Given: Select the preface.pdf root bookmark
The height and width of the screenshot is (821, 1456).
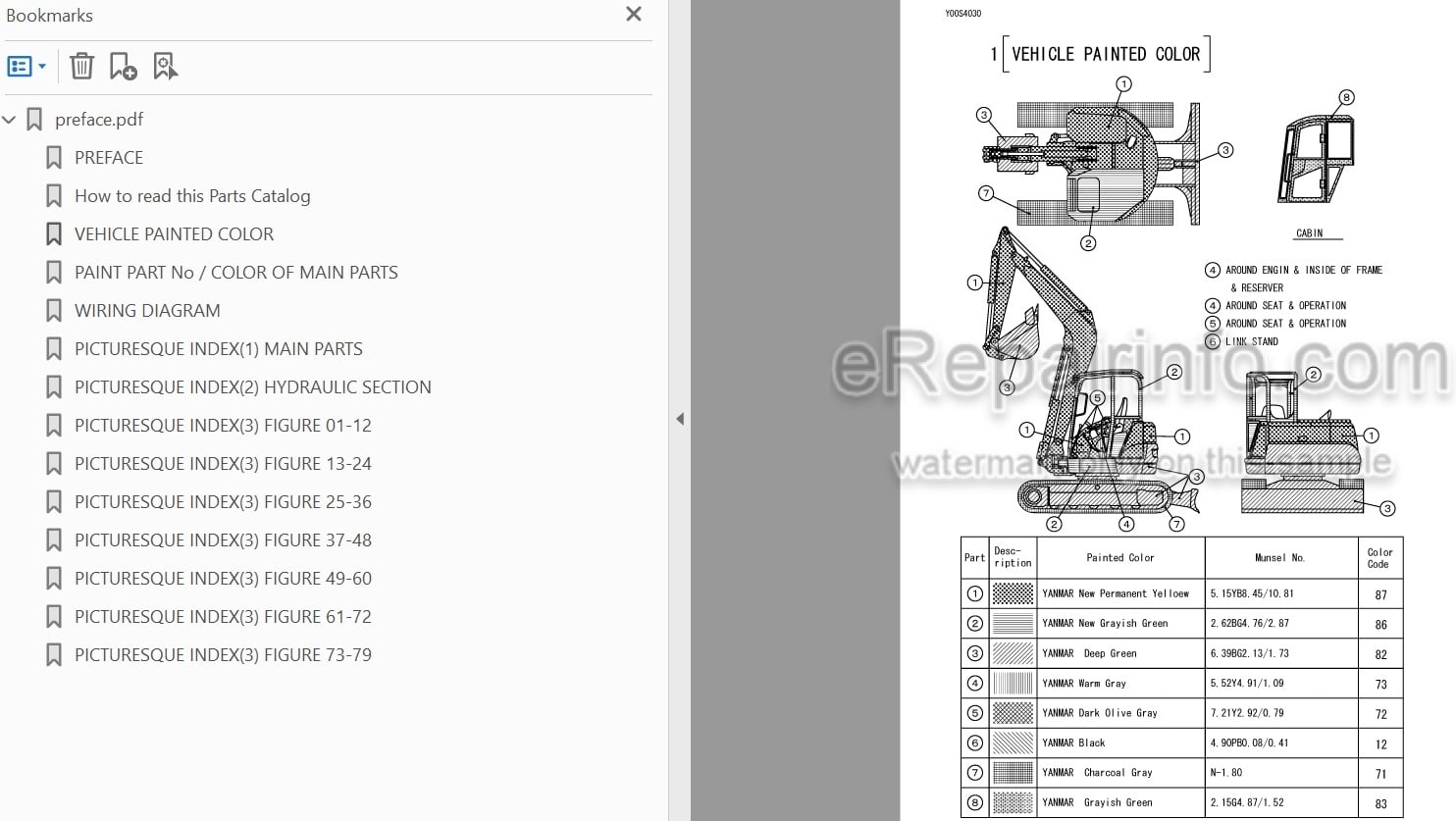Looking at the screenshot, I should pos(99,120).
